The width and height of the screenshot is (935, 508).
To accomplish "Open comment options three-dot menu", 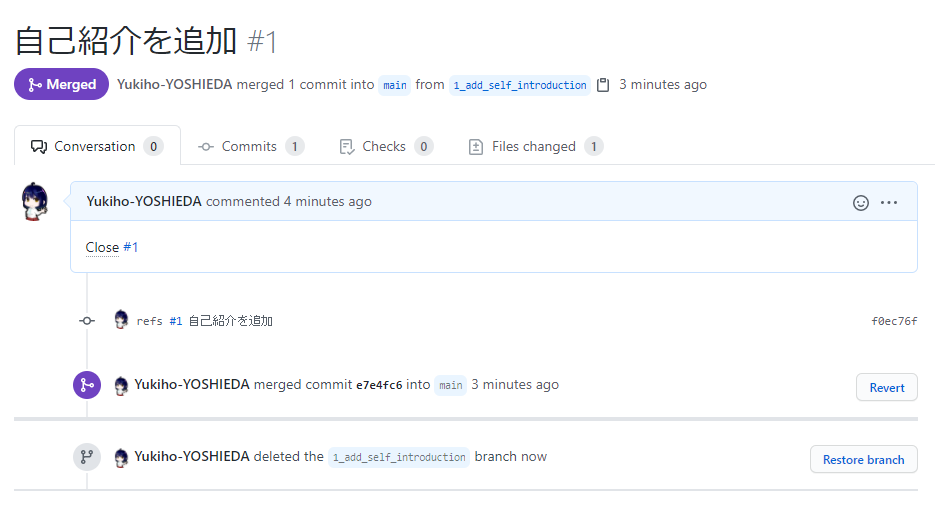I will [x=888, y=203].
